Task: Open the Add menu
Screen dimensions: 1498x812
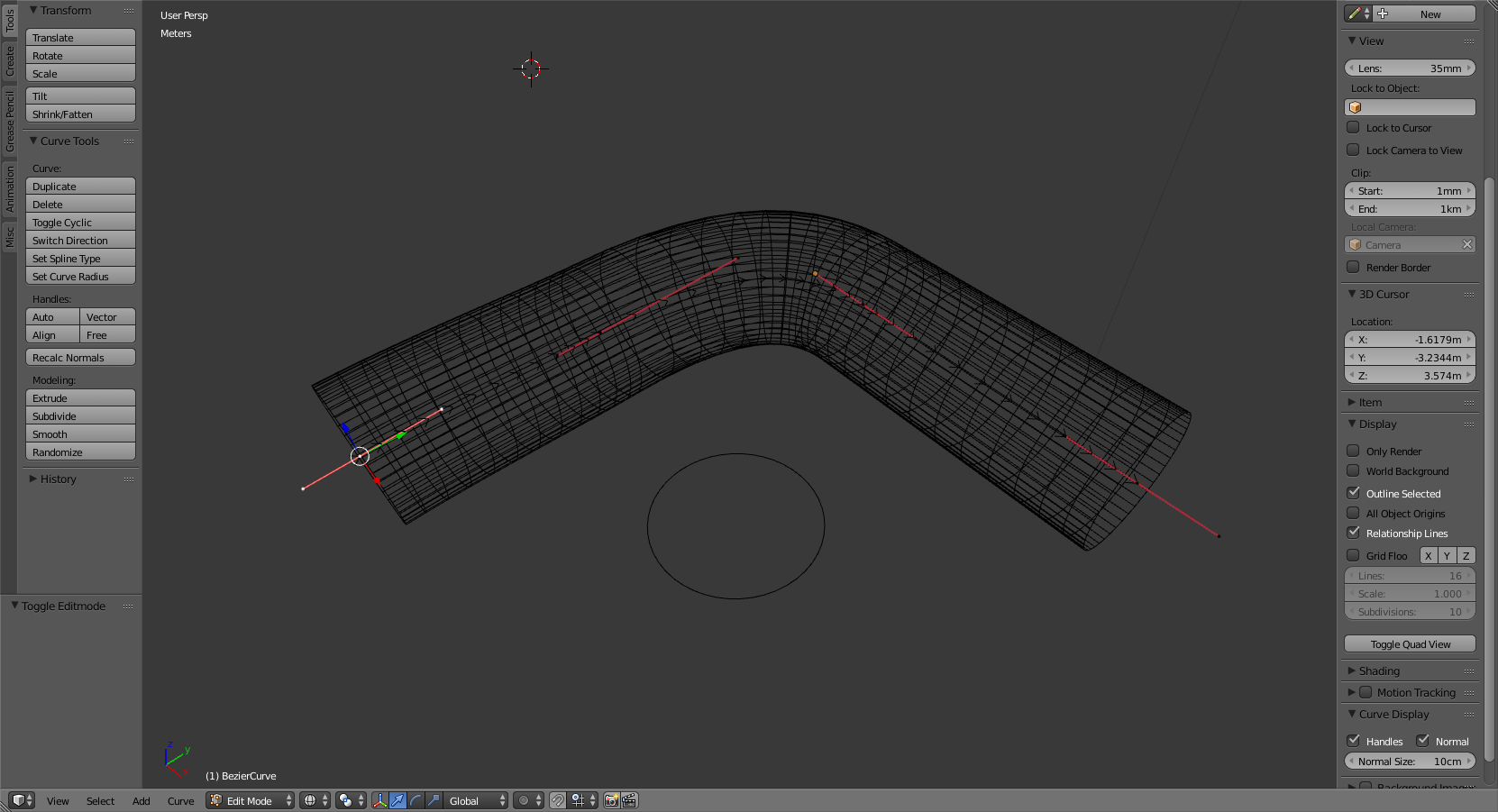Action: (x=142, y=801)
